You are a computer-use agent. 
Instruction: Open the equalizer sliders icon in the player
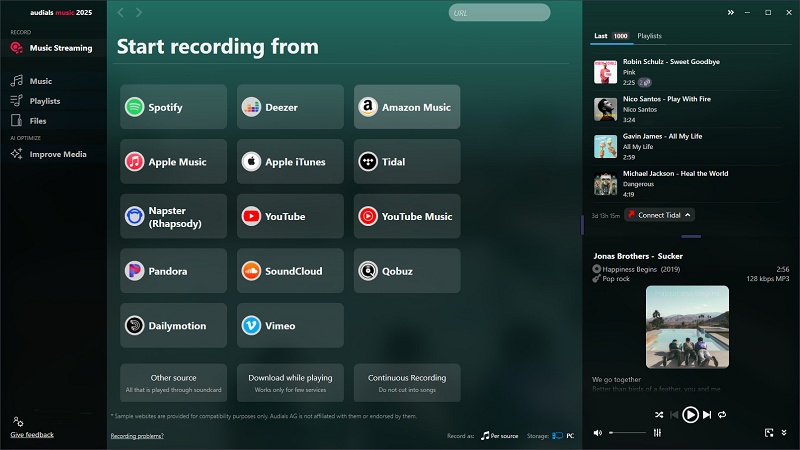(x=657, y=432)
